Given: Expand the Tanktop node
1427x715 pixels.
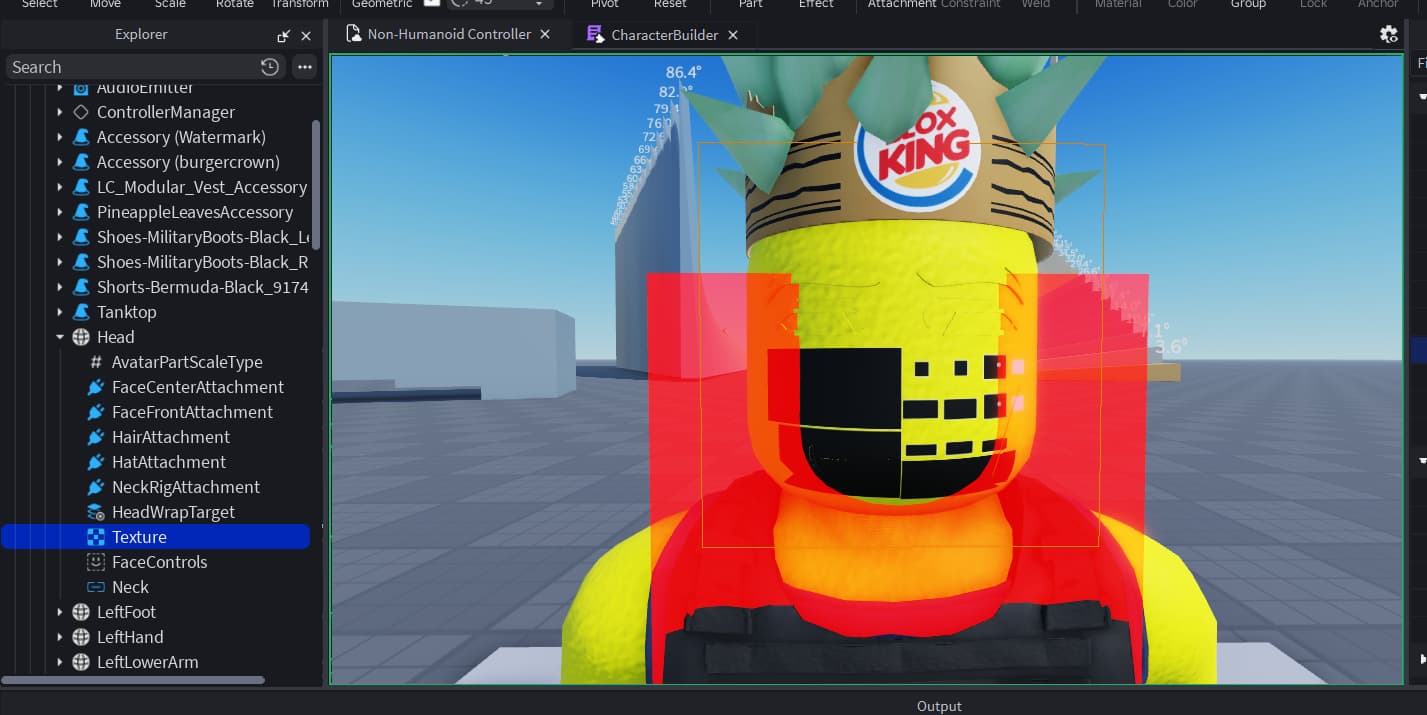Looking at the screenshot, I should (x=60, y=312).
